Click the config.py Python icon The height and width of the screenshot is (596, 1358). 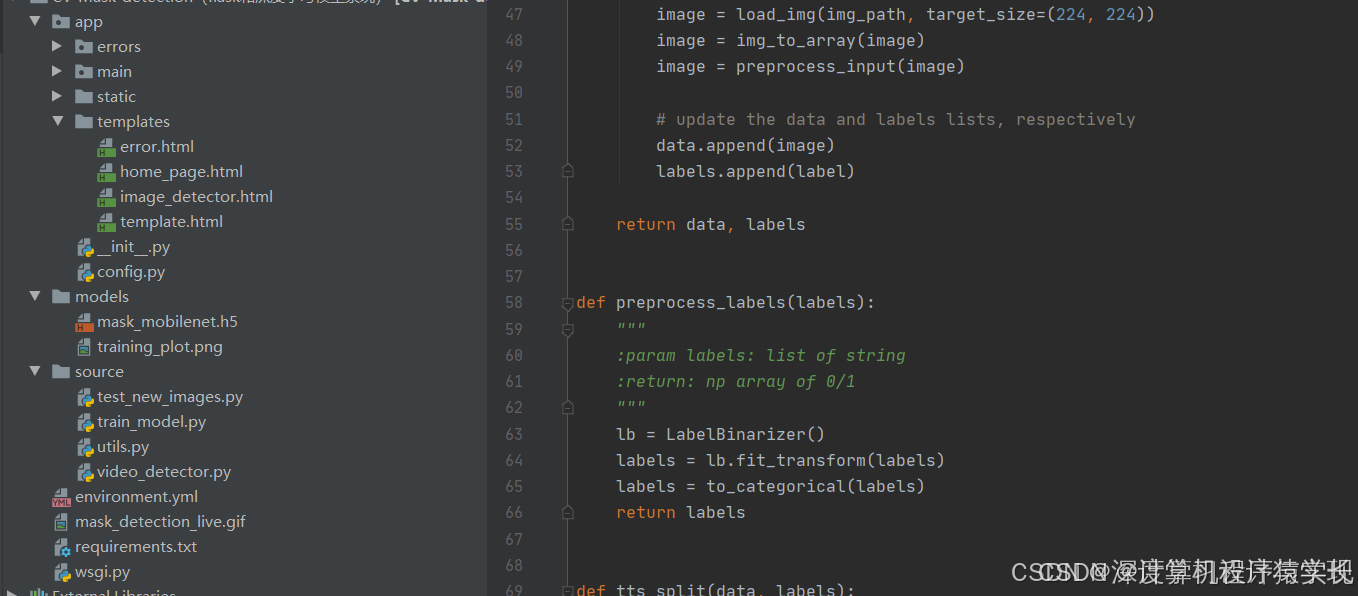tap(86, 272)
